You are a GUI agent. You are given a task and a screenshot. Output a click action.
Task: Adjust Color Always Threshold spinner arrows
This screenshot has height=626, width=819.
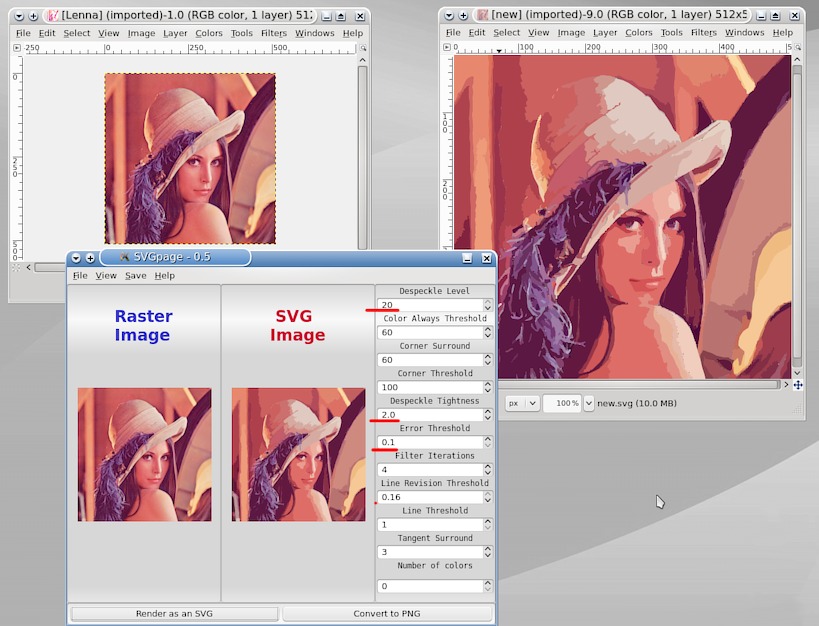coord(488,332)
